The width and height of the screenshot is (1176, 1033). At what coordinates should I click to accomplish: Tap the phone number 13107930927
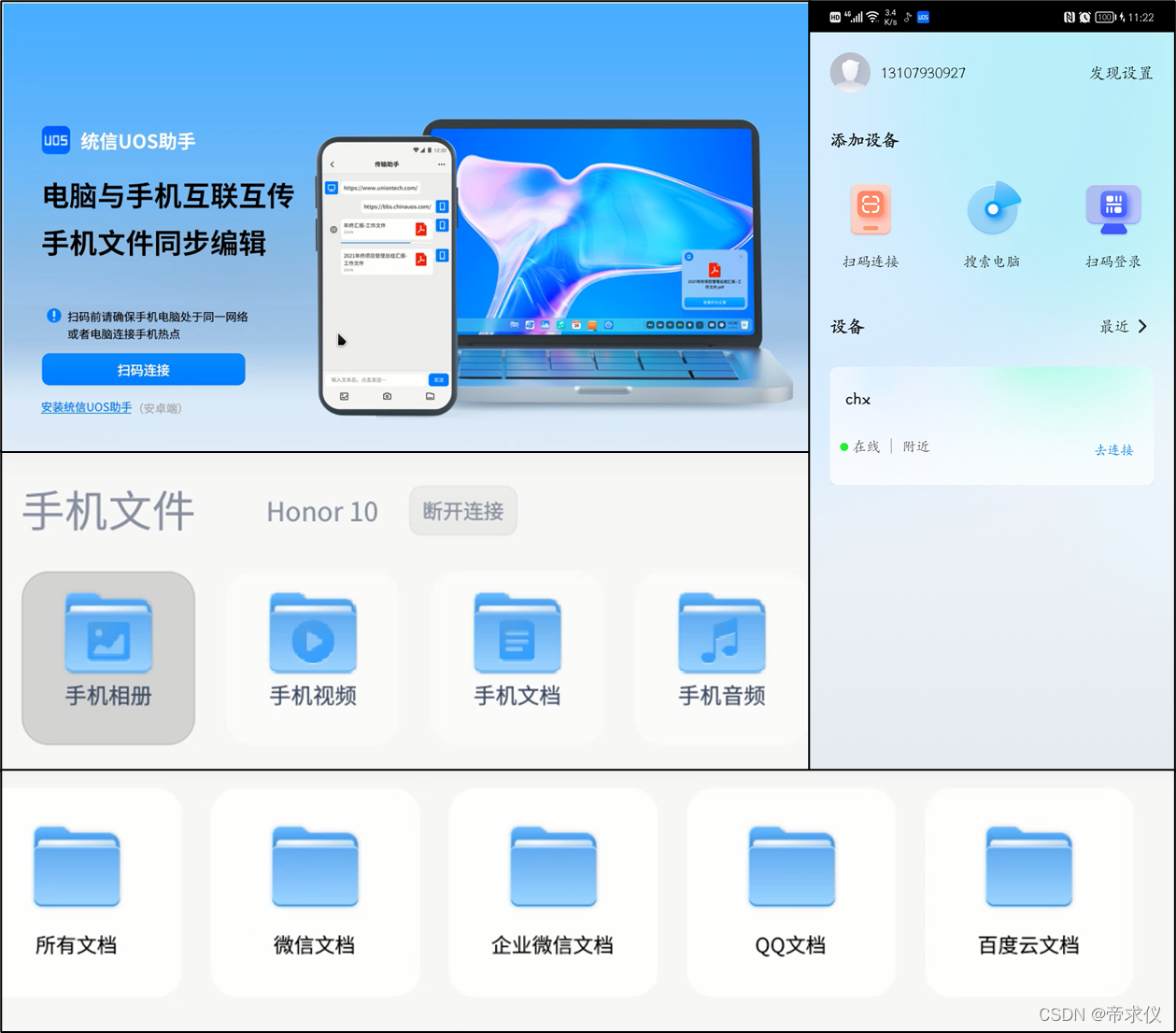(x=923, y=73)
